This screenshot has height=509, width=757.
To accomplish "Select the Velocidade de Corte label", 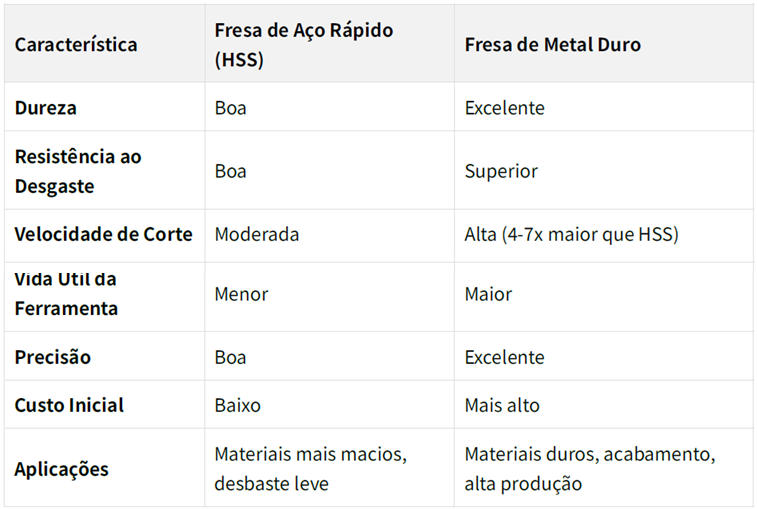I will 103,235.
